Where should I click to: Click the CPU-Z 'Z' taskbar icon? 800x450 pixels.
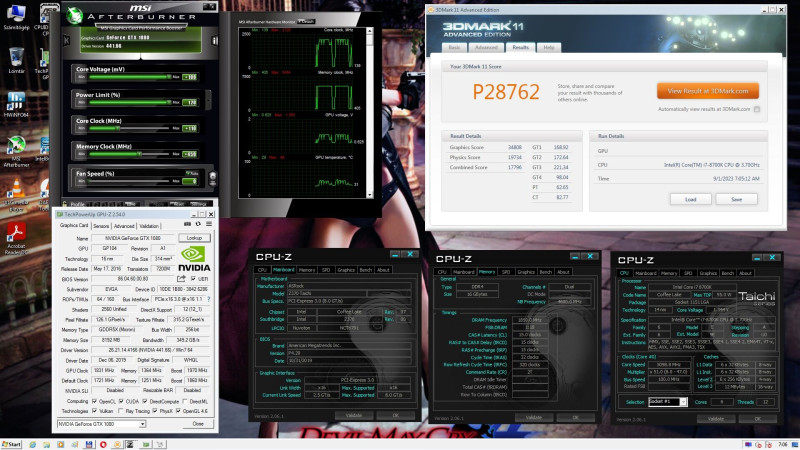[x=130, y=444]
